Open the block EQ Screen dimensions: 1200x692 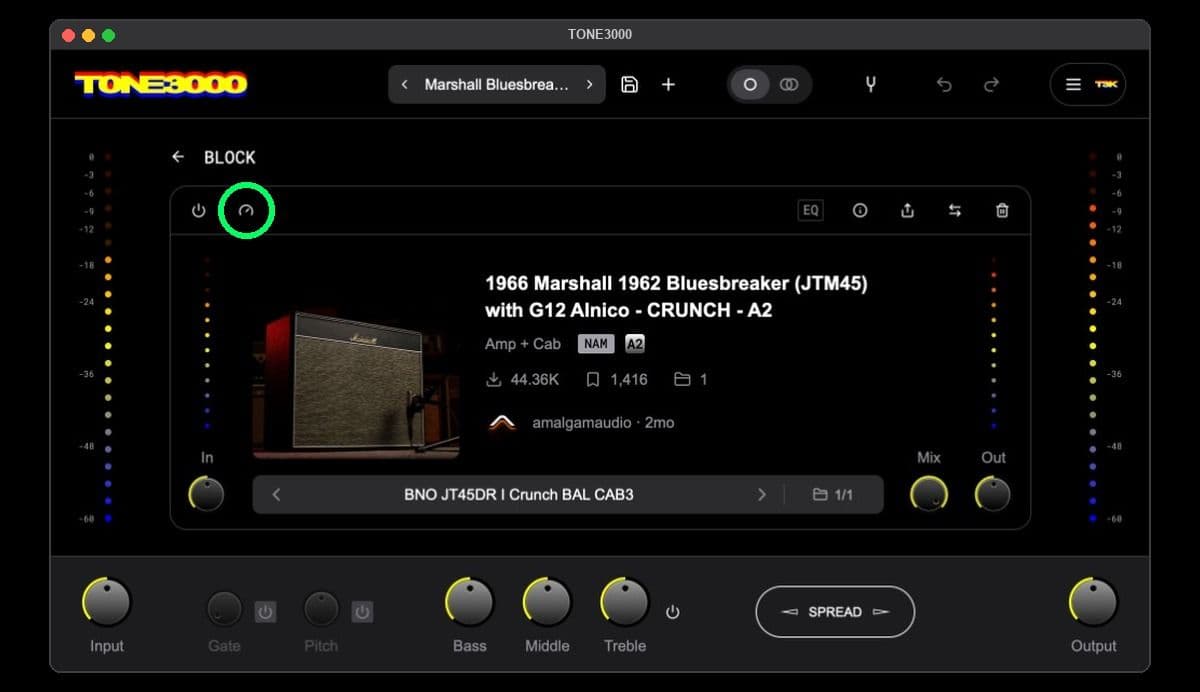810,210
